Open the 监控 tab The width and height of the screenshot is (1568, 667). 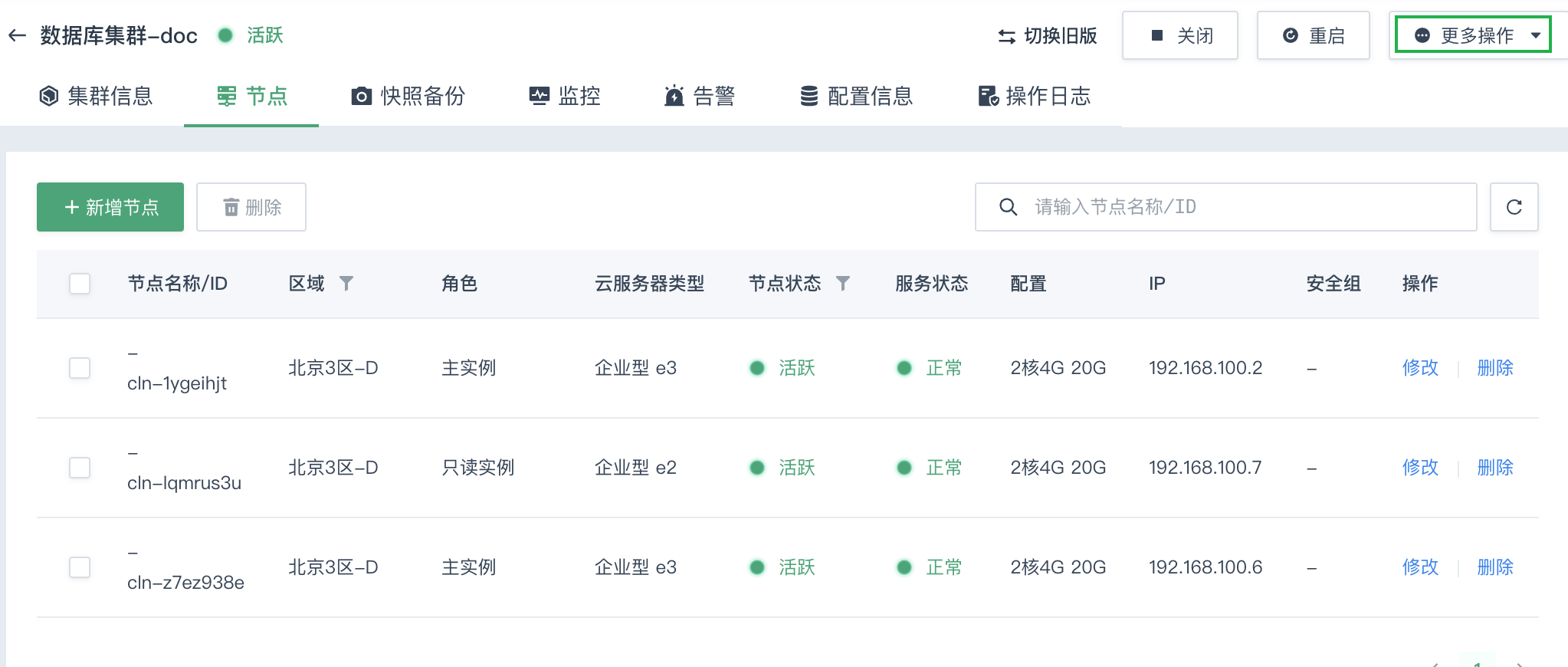click(565, 97)
